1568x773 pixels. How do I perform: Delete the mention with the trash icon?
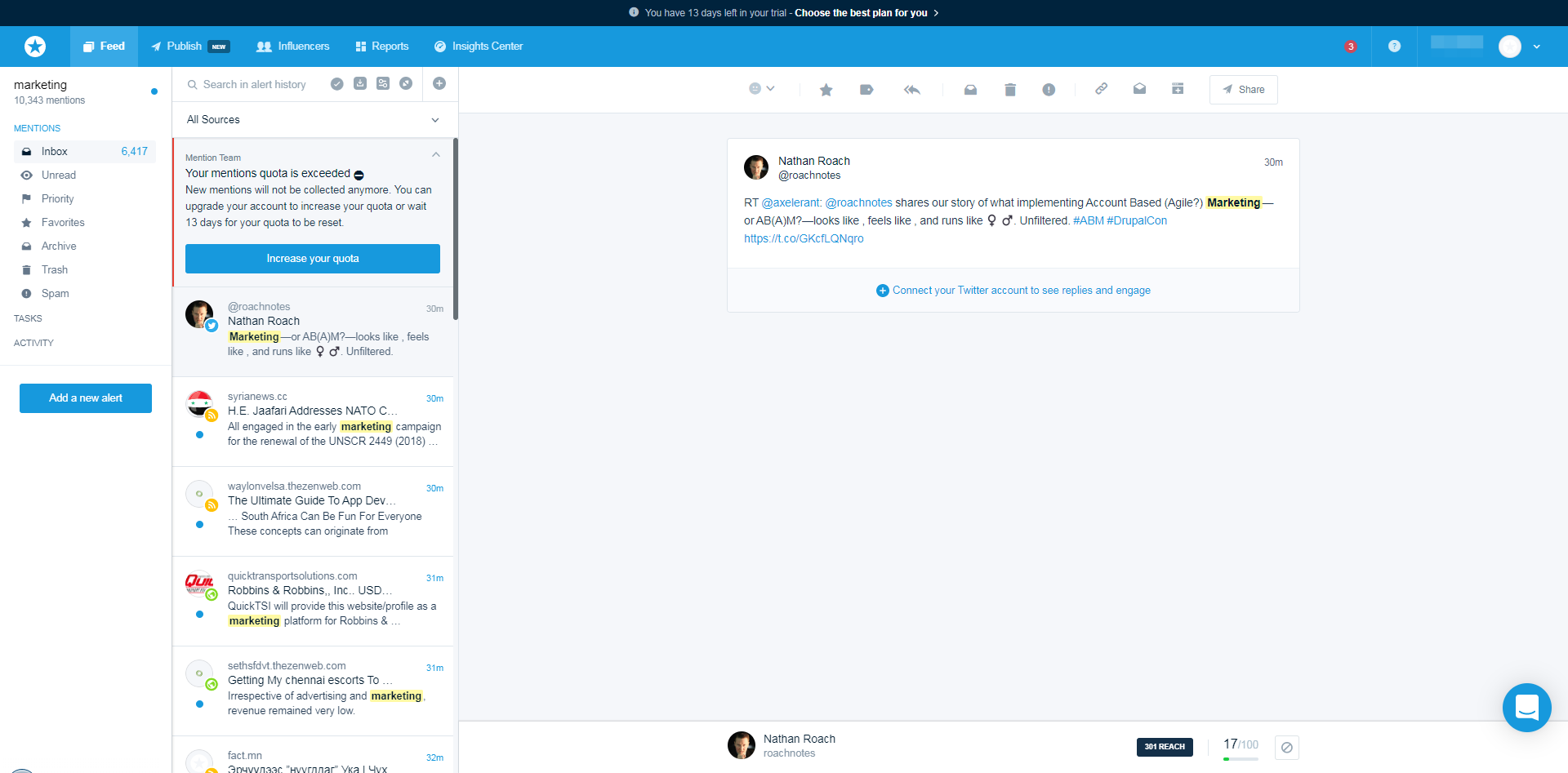[x=1009, y=90]
